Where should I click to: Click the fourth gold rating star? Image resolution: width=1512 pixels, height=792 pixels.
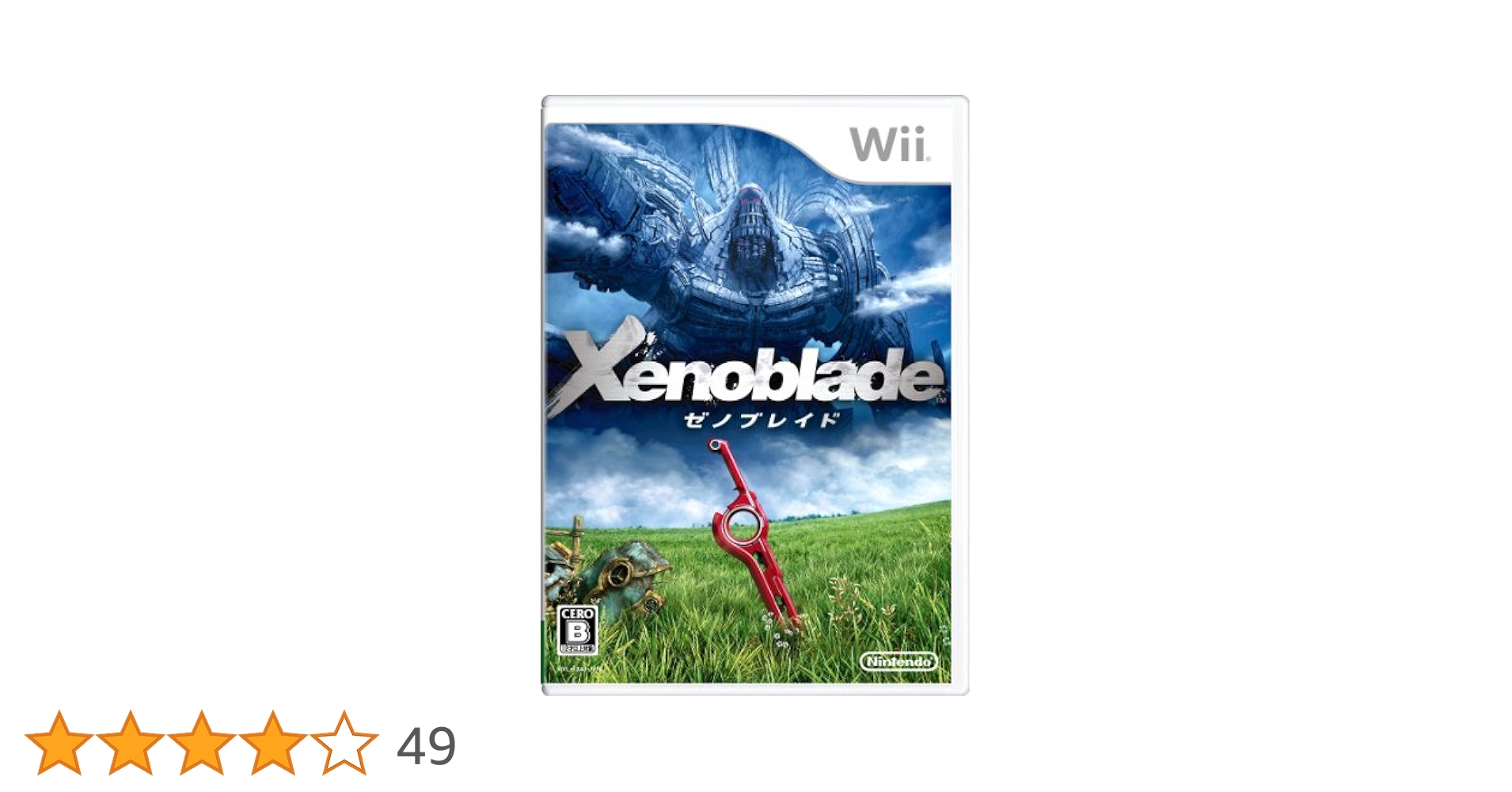pos(272,743)
